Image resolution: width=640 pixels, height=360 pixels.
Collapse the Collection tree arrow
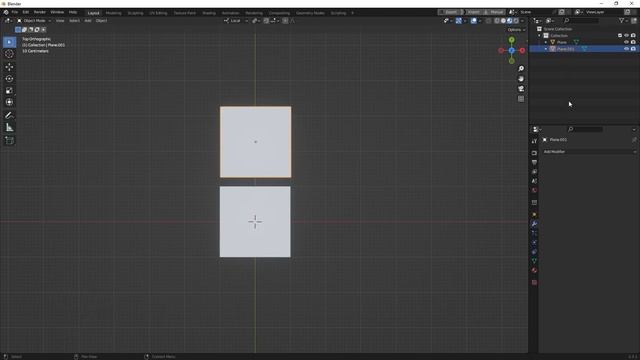coord(539,36)
